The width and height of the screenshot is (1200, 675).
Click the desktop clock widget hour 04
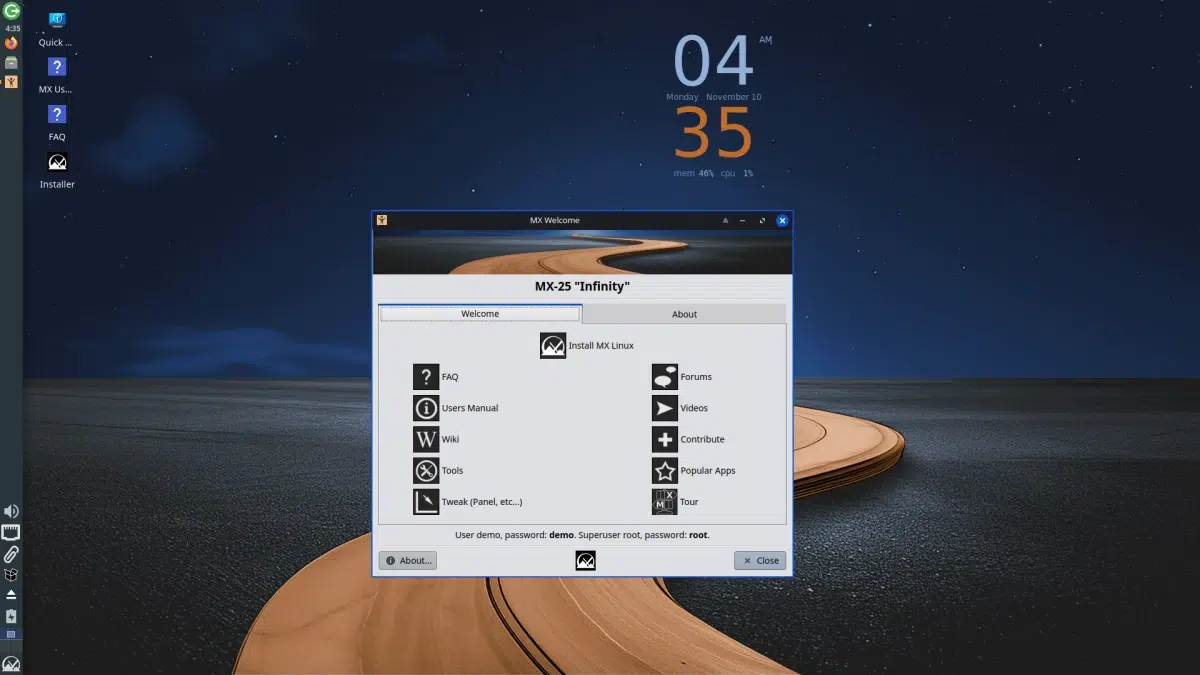(x=713, y=62)
